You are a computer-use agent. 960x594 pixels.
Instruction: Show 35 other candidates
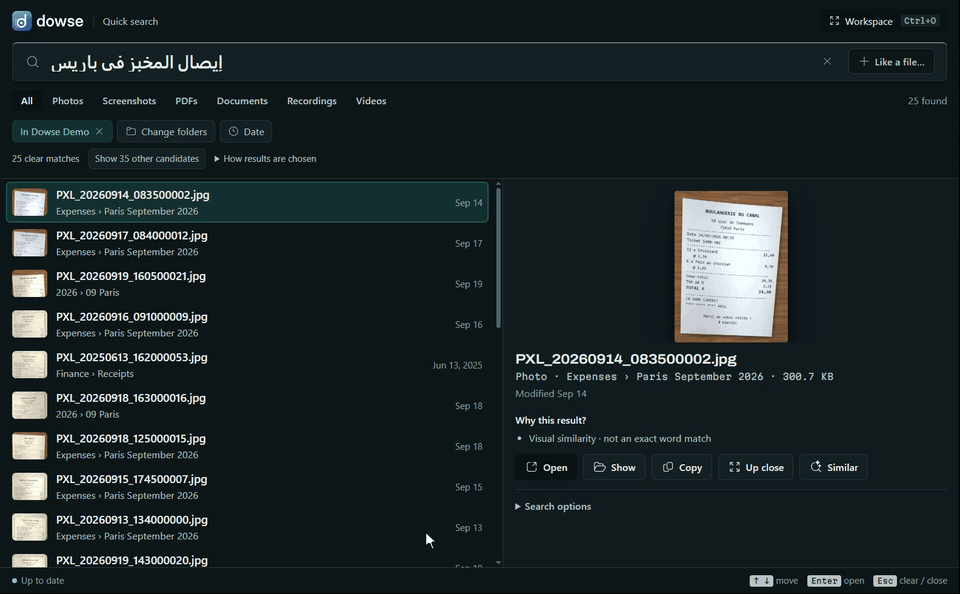(147, 159)
